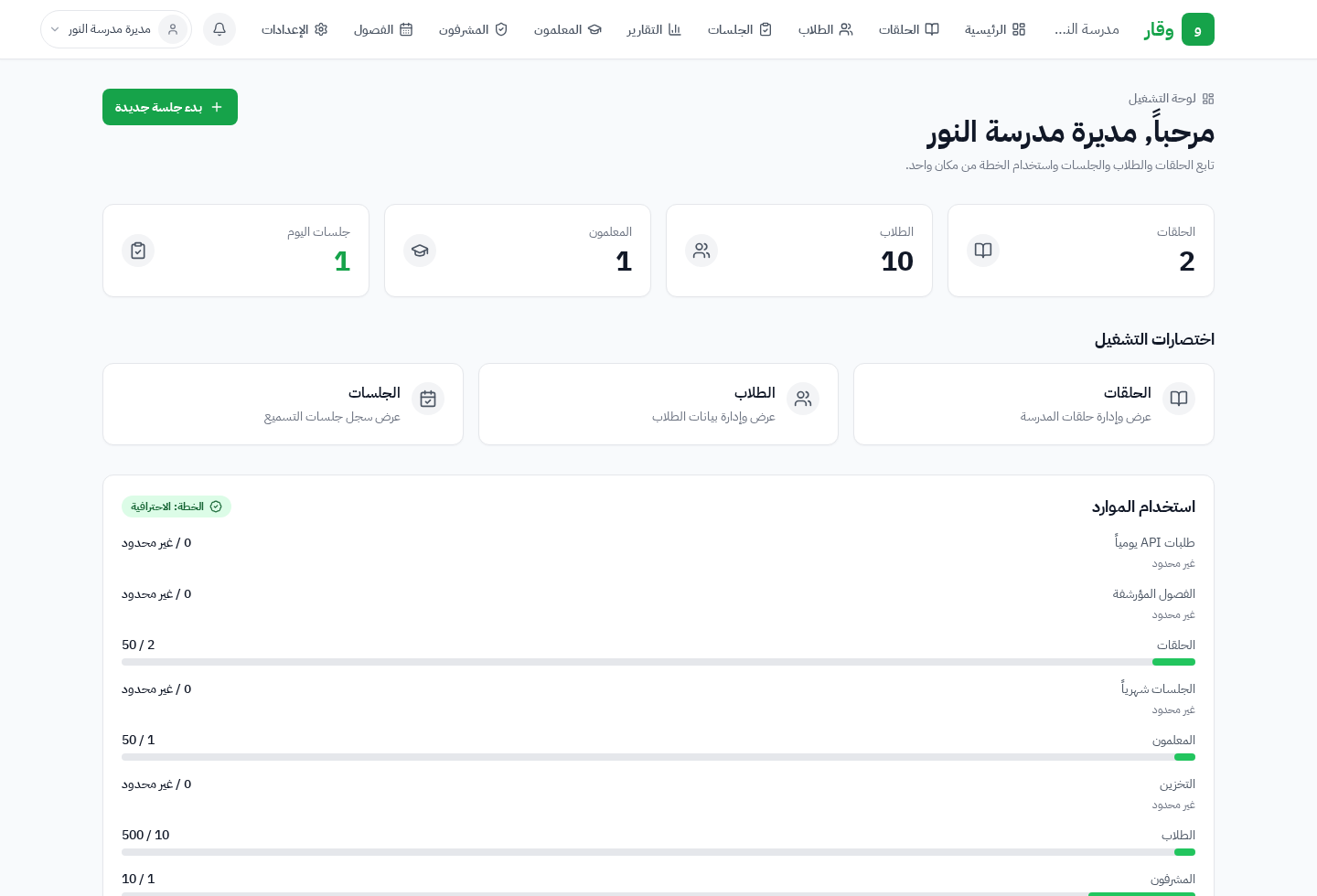The height and width of the screenshot is (896, 1317).
Task: Click the مدرسة النـ... school name
Action: (1087, 29)
